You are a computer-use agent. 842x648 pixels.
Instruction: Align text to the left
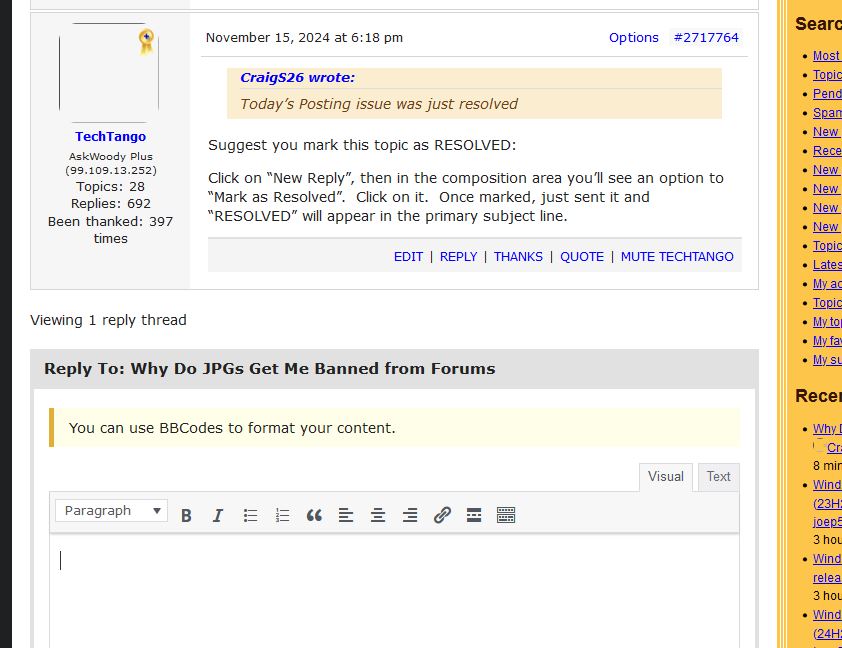[x=346, y=515]
